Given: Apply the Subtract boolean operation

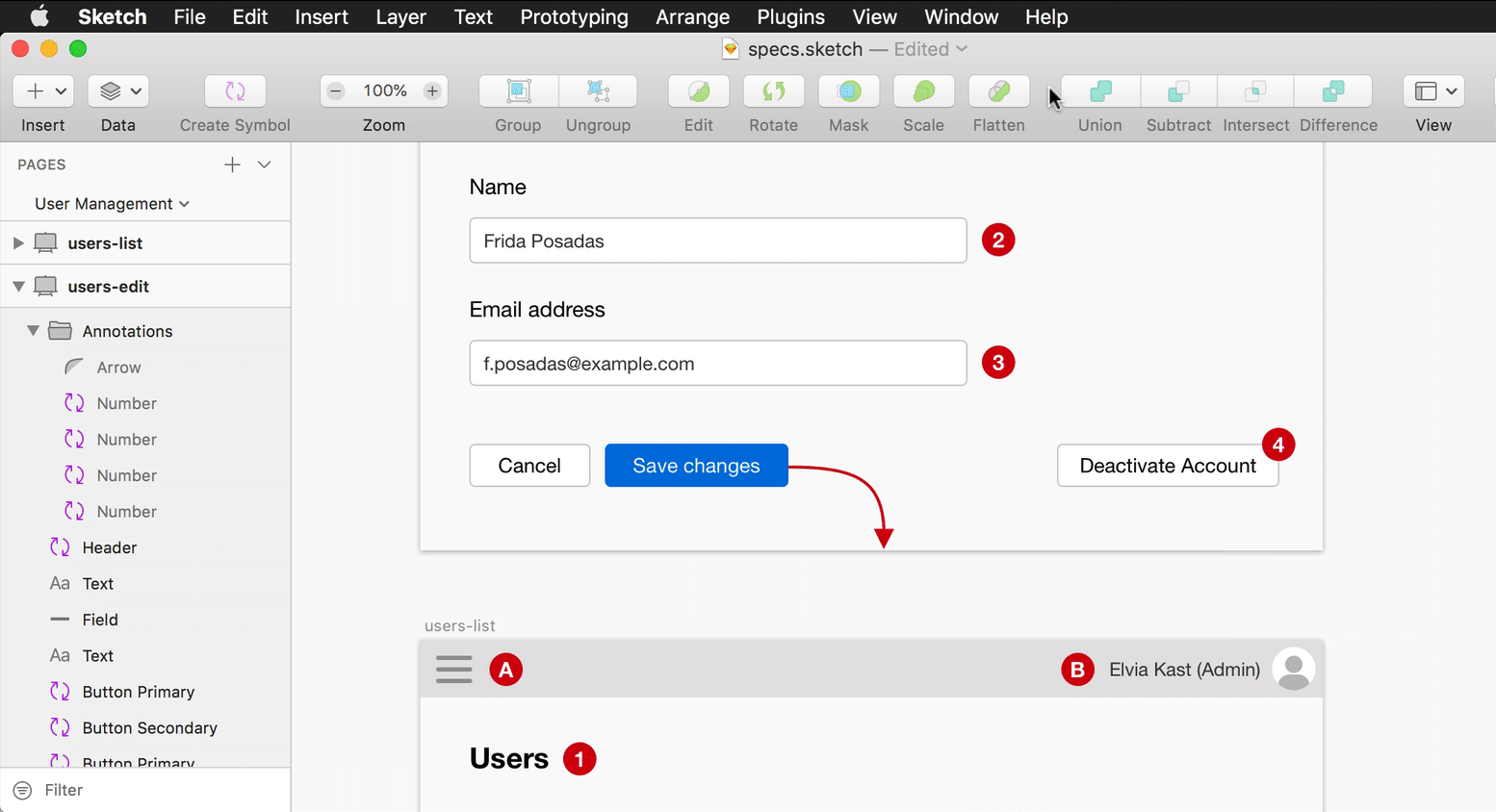Looking at the screenshot, I should click(x=1178, y=91).
